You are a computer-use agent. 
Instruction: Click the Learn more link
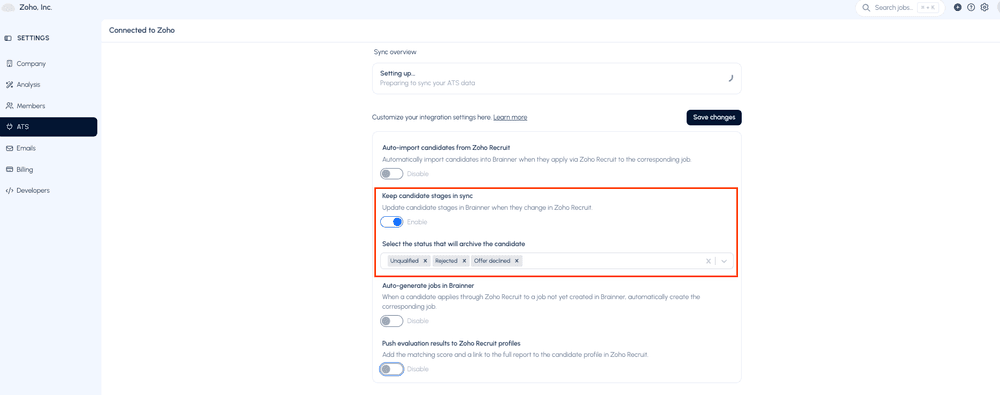pos(510,117)
